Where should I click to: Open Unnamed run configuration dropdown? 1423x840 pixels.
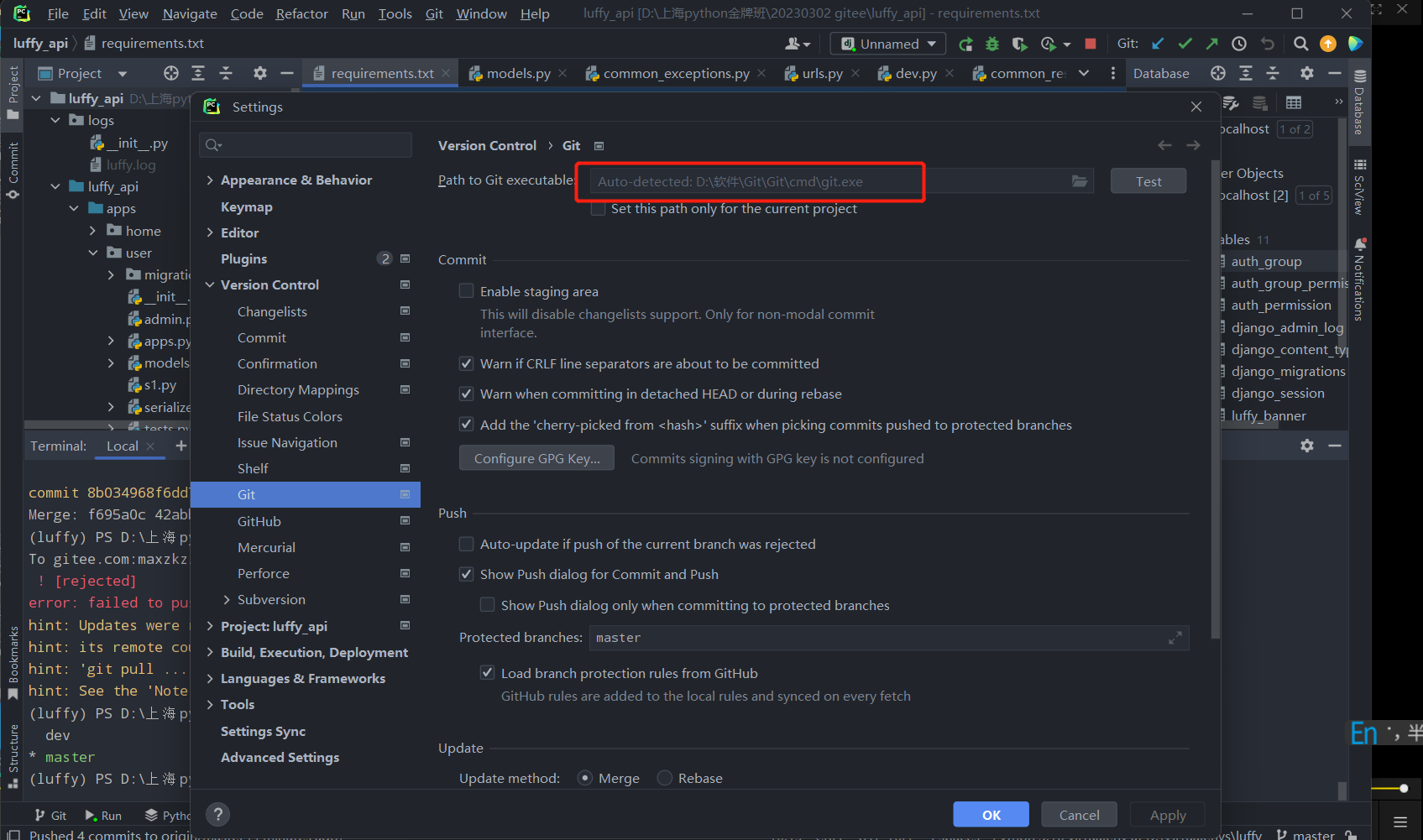pos(888,44)
